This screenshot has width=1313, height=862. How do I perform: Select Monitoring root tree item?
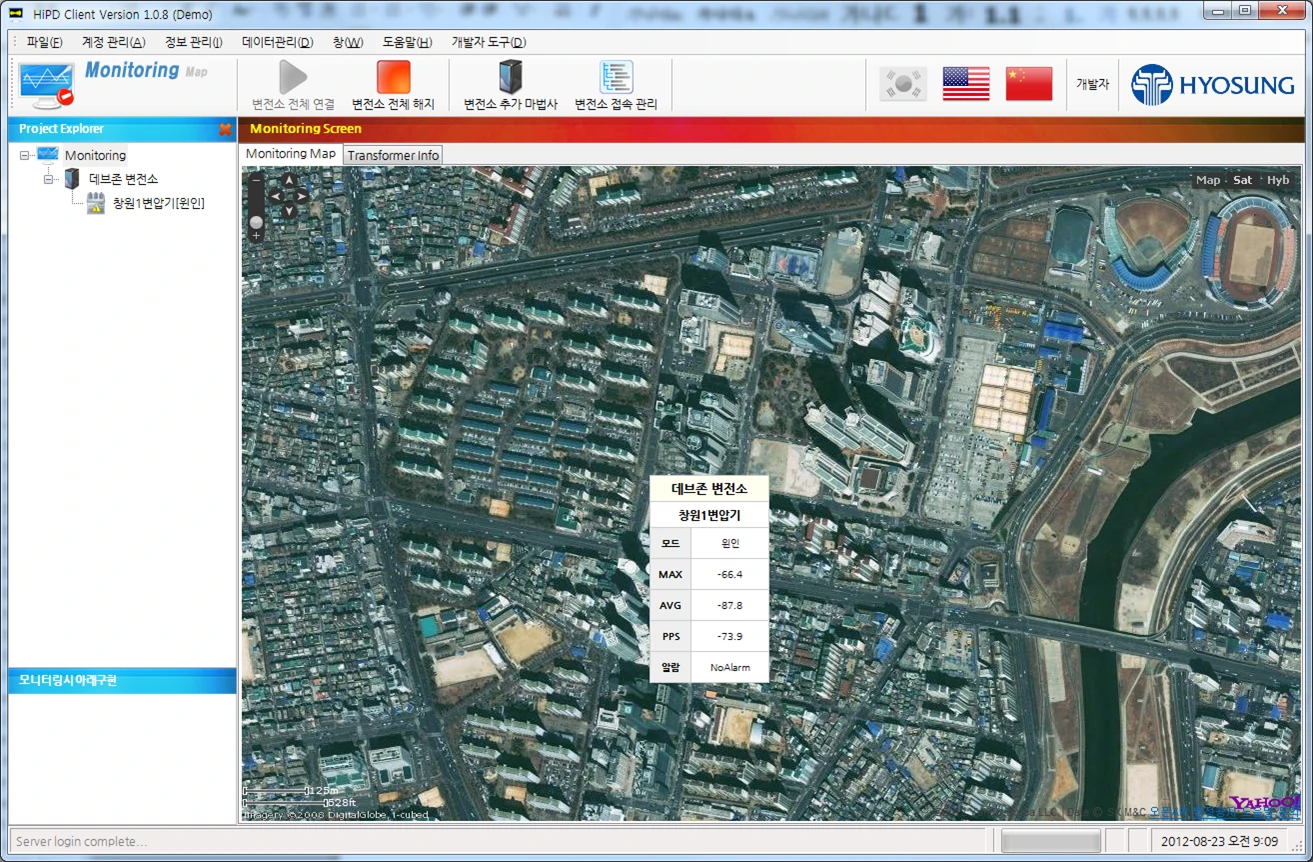coord(95,155)
